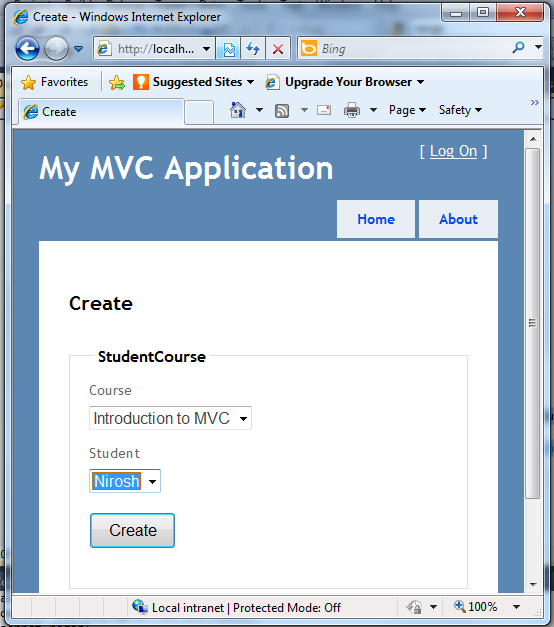Open the Course dropdown list
This screenshot has width=554, height=627.
coord(170,418)
